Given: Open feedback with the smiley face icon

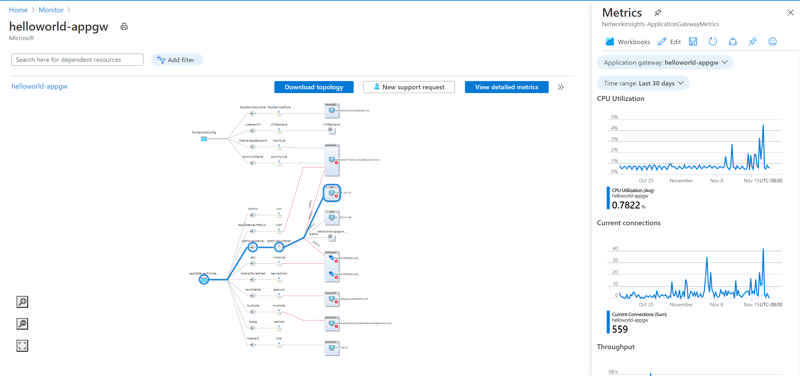Looking at the screenshot, I should point(772,42).
